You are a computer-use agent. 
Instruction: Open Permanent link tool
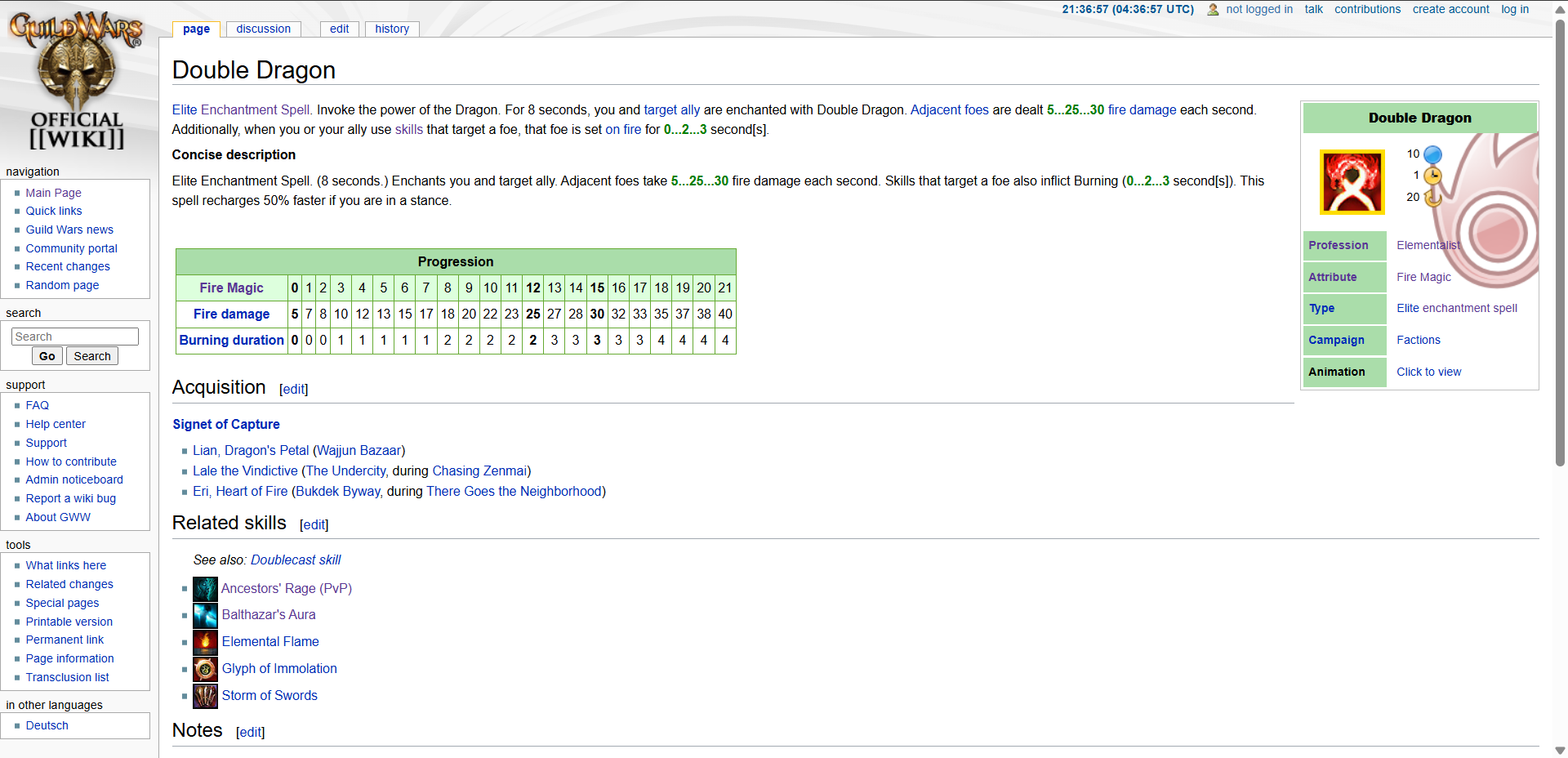65,640
